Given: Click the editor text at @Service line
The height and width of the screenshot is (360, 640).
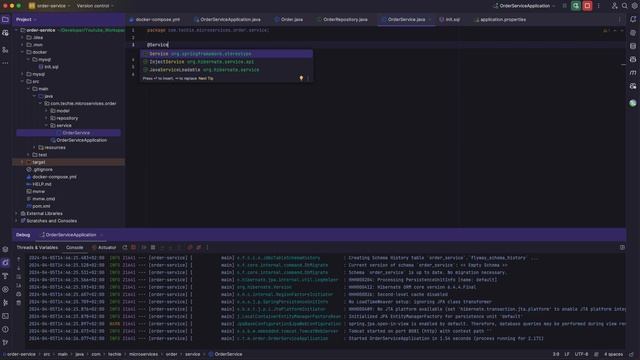Looking at the screenshot, I should [x=158, y=45].
